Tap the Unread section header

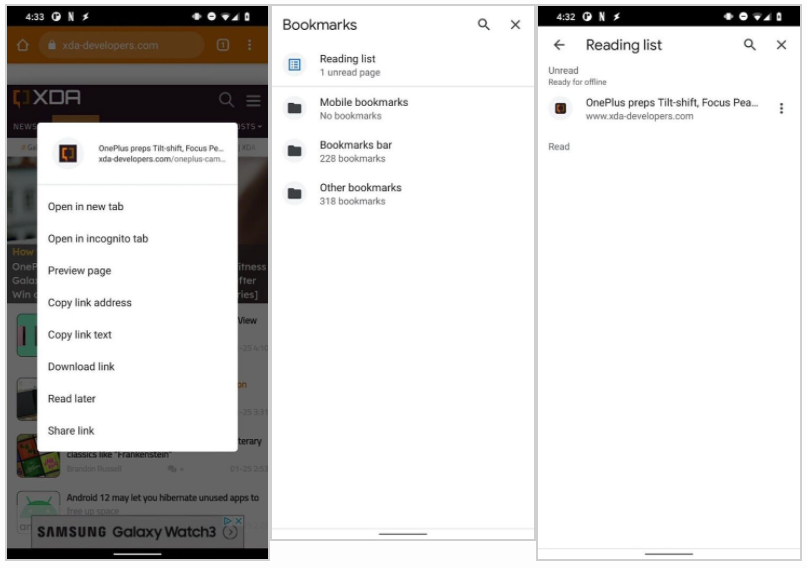563,70
